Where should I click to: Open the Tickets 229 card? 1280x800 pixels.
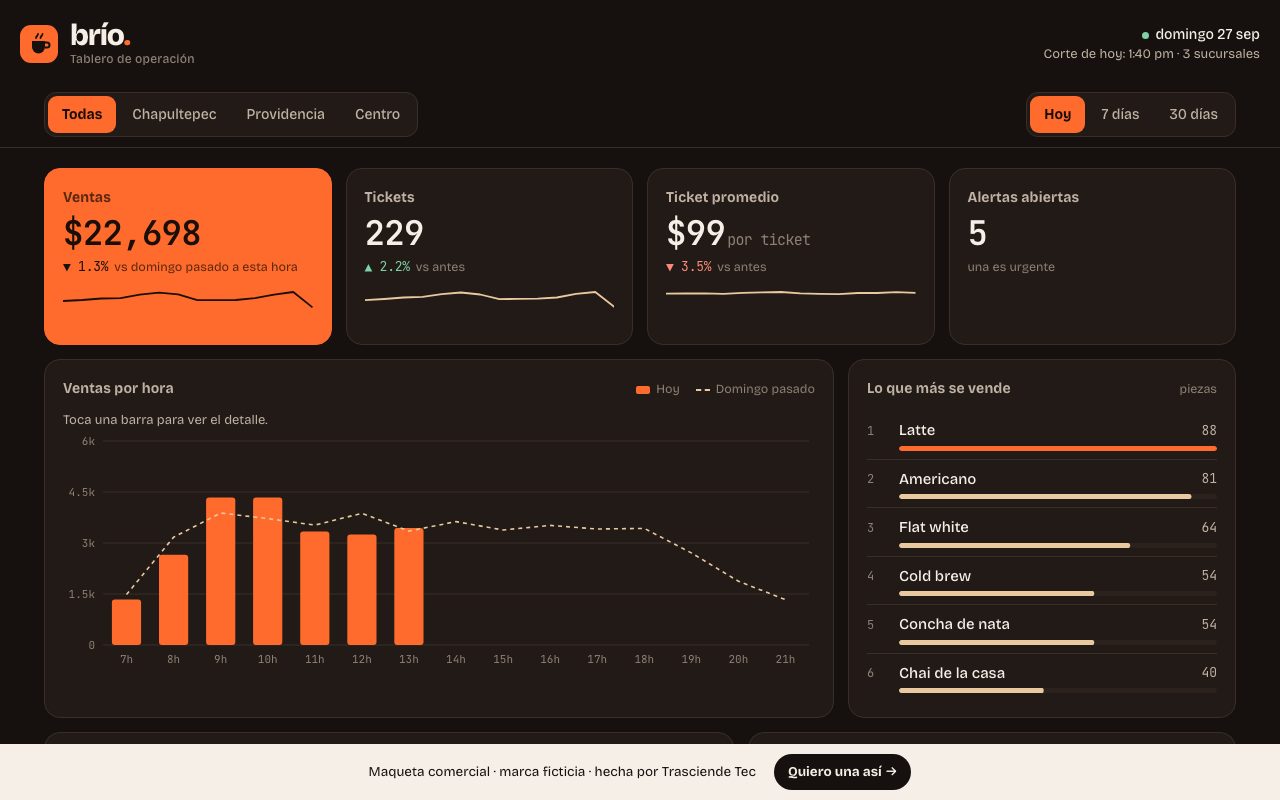click(x=489, y=256)
